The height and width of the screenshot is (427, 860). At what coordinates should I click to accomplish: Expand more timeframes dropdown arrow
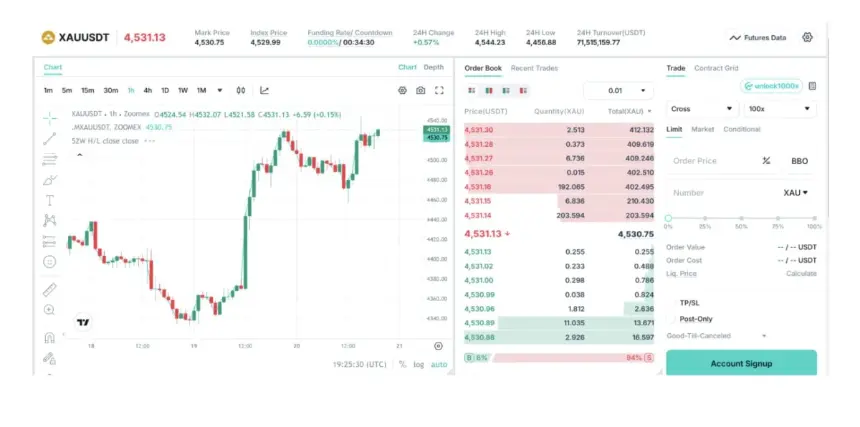click(x=220, y=90)
